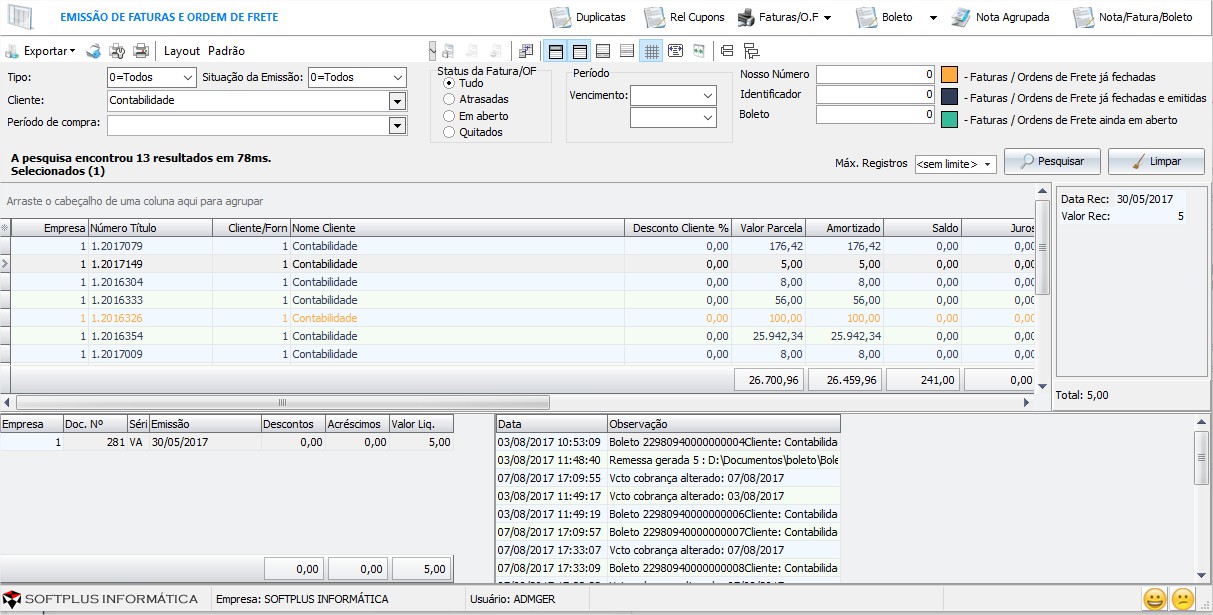Click the Nosso Número input field
Viewport: 1213px width, 615px height.
click(x=875, y=74)
